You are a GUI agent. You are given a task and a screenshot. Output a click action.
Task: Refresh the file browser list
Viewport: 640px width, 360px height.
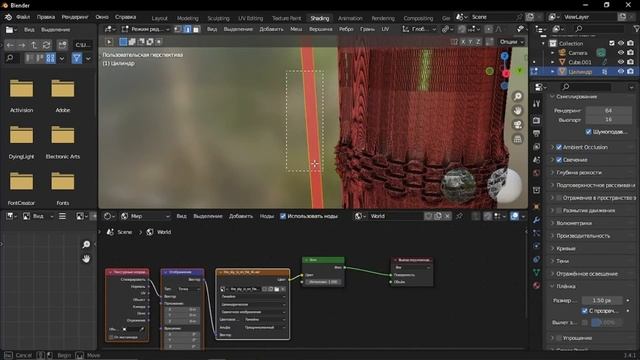(x=47, y=45)
